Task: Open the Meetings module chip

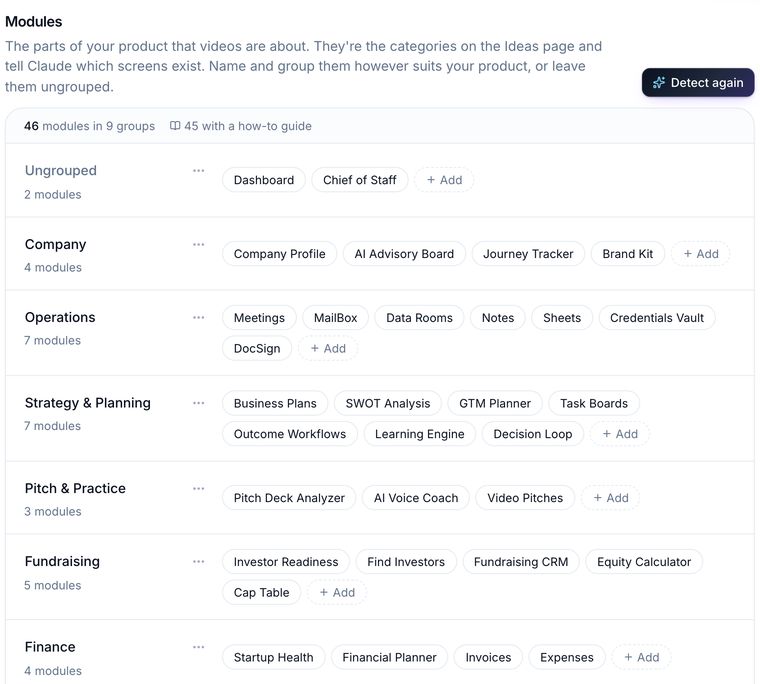Action: pyautogui.click(x=259, y=318)
